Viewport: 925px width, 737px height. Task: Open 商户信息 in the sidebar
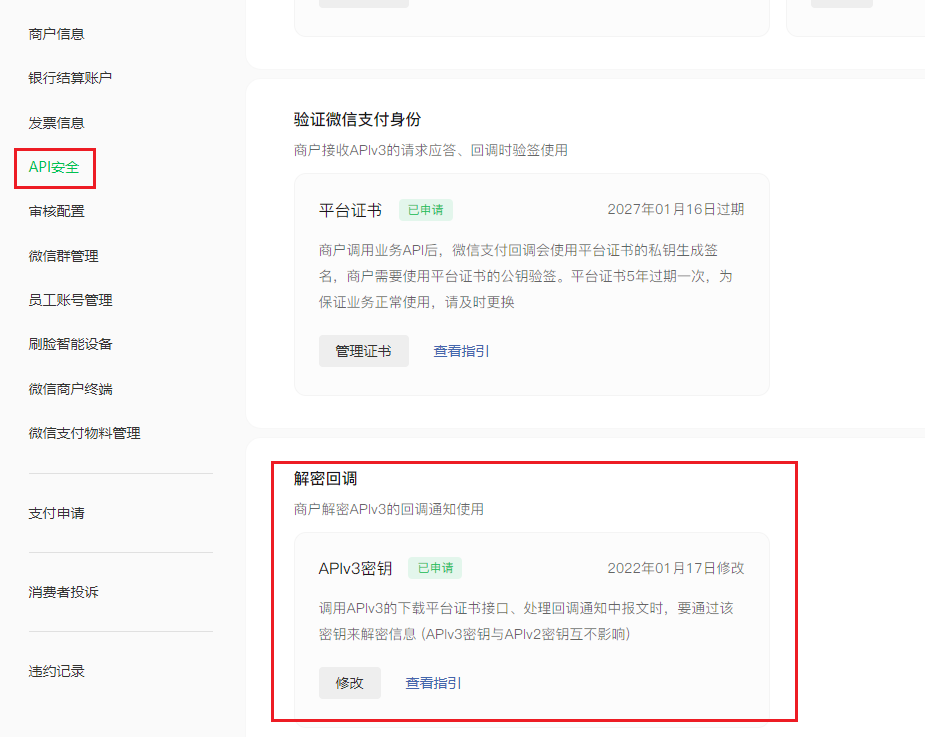click(56, 34)
